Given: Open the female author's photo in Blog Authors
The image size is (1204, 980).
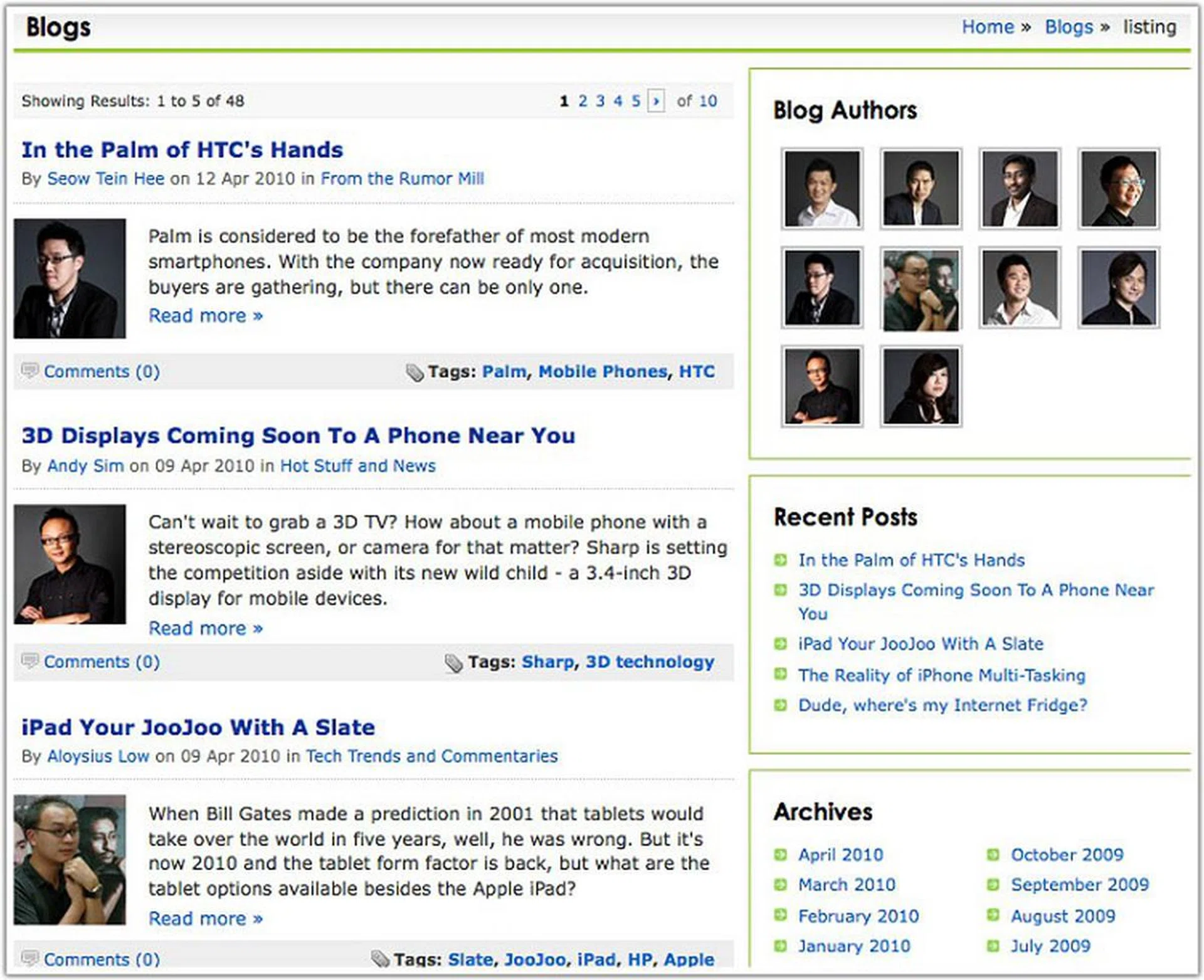Looking at the screenshot, I should [x=921, y=386].
